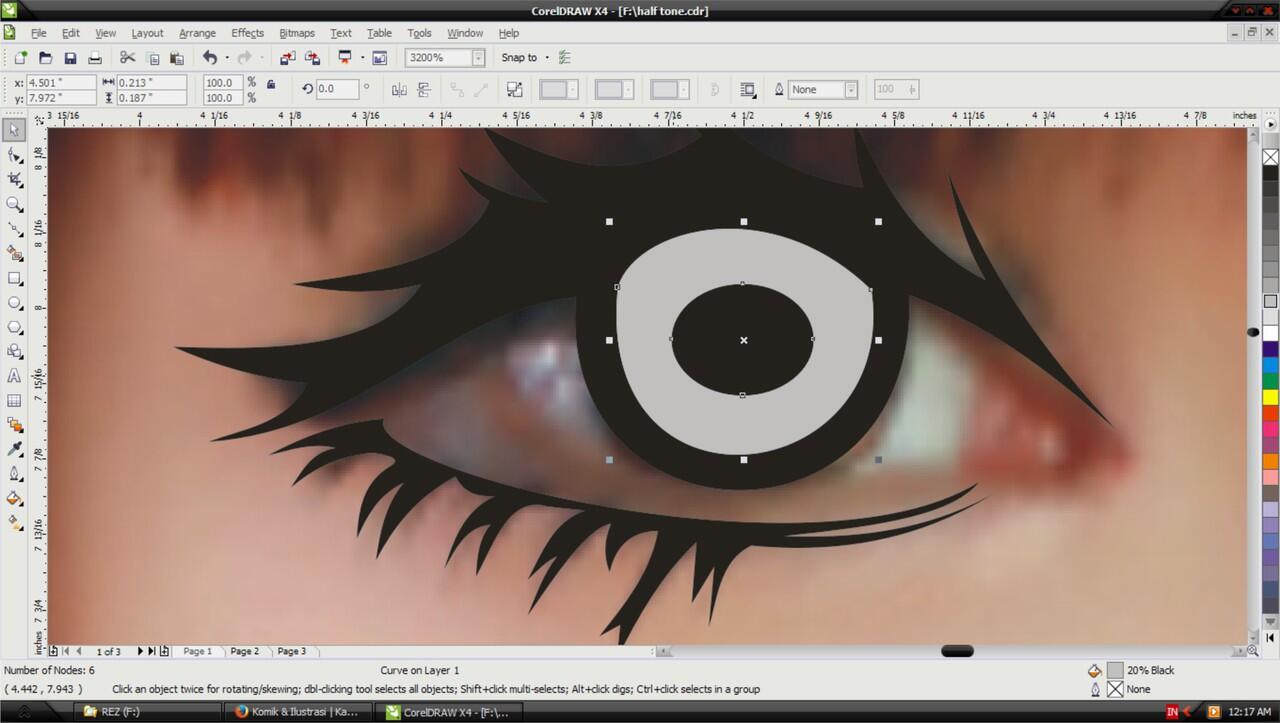
Task: Go to next page arrow in navigator
Action: 140,651
